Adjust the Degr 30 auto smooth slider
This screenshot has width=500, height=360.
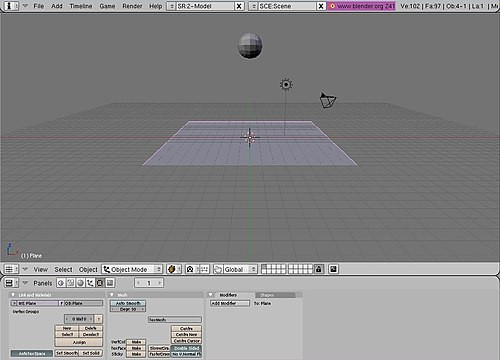tap(128, 309)
